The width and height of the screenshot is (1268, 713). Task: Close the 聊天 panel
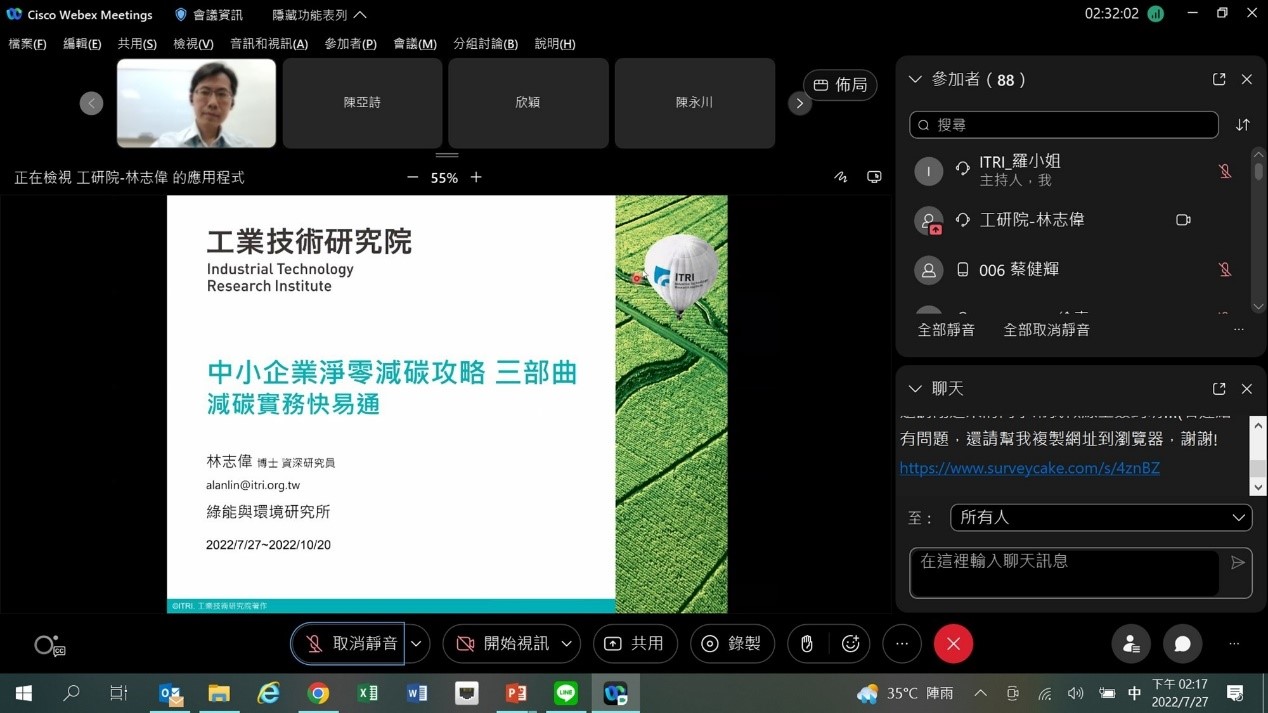pos(1247,389)
